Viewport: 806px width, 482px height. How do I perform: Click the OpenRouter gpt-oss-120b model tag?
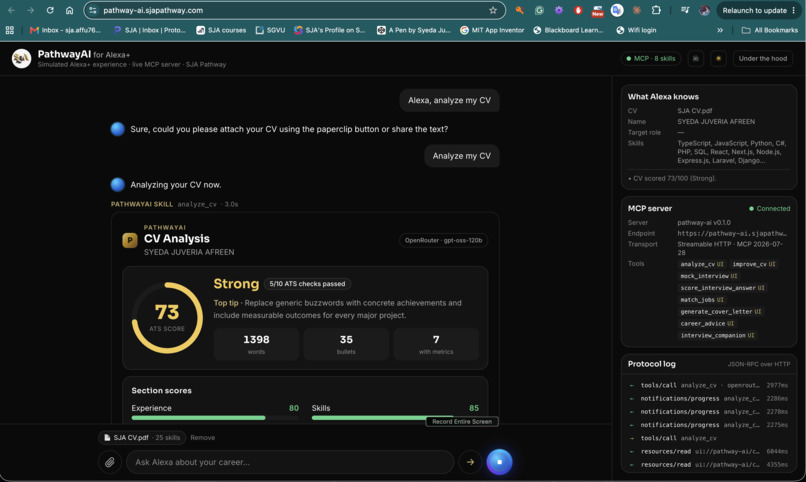coord(443,240)
